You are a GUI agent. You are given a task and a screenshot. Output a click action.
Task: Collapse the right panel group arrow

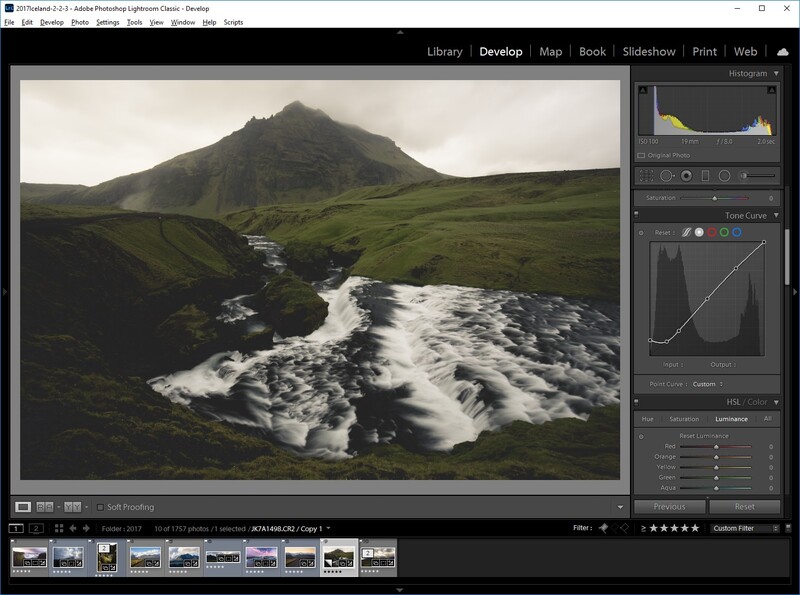795,292
